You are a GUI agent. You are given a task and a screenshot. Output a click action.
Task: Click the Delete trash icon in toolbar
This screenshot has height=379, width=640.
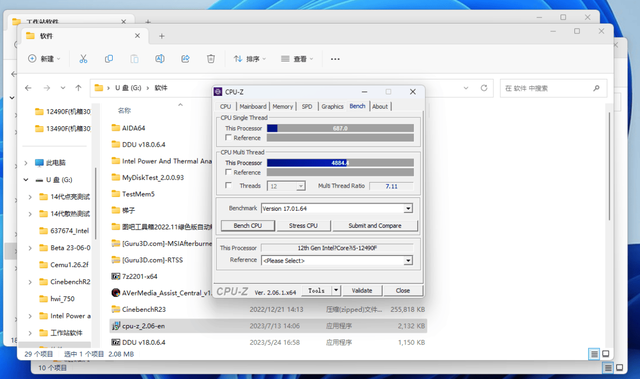click(x=211, y=59)
